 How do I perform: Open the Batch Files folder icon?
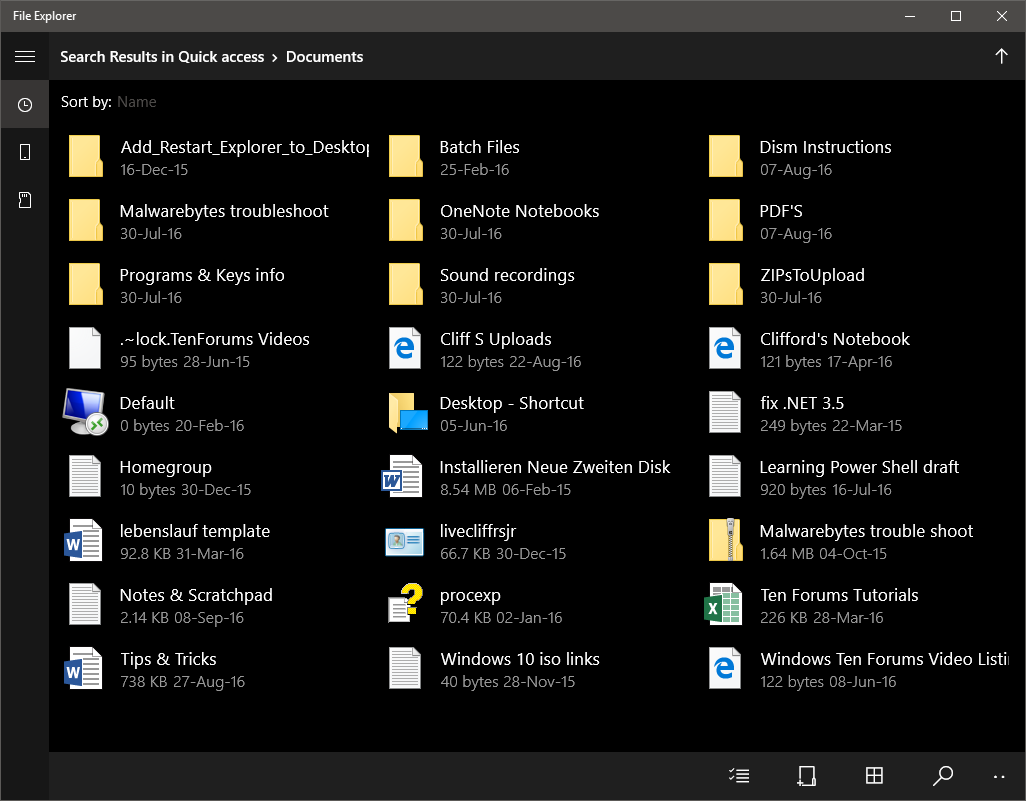coord(406,156)
